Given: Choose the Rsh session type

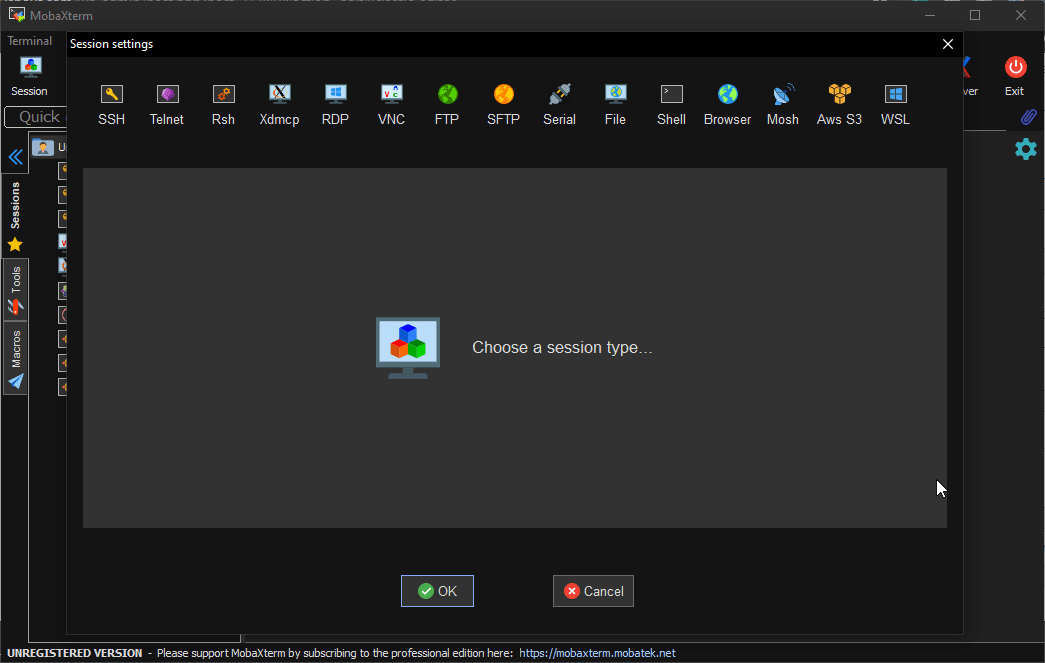Looking at the screenshot, I should 223,105.
